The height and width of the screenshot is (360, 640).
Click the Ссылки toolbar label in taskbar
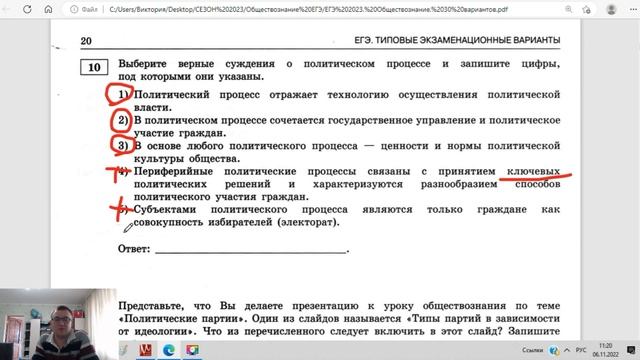532,350
